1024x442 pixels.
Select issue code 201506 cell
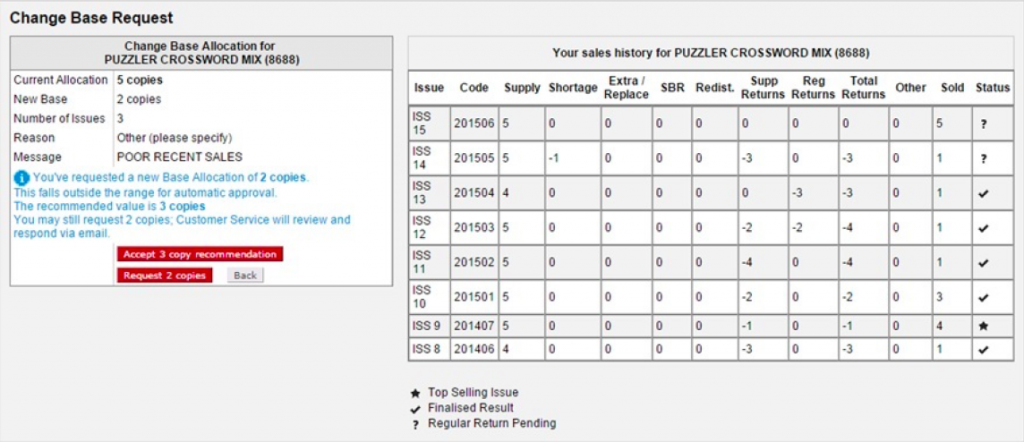click(x=473, y=123)
